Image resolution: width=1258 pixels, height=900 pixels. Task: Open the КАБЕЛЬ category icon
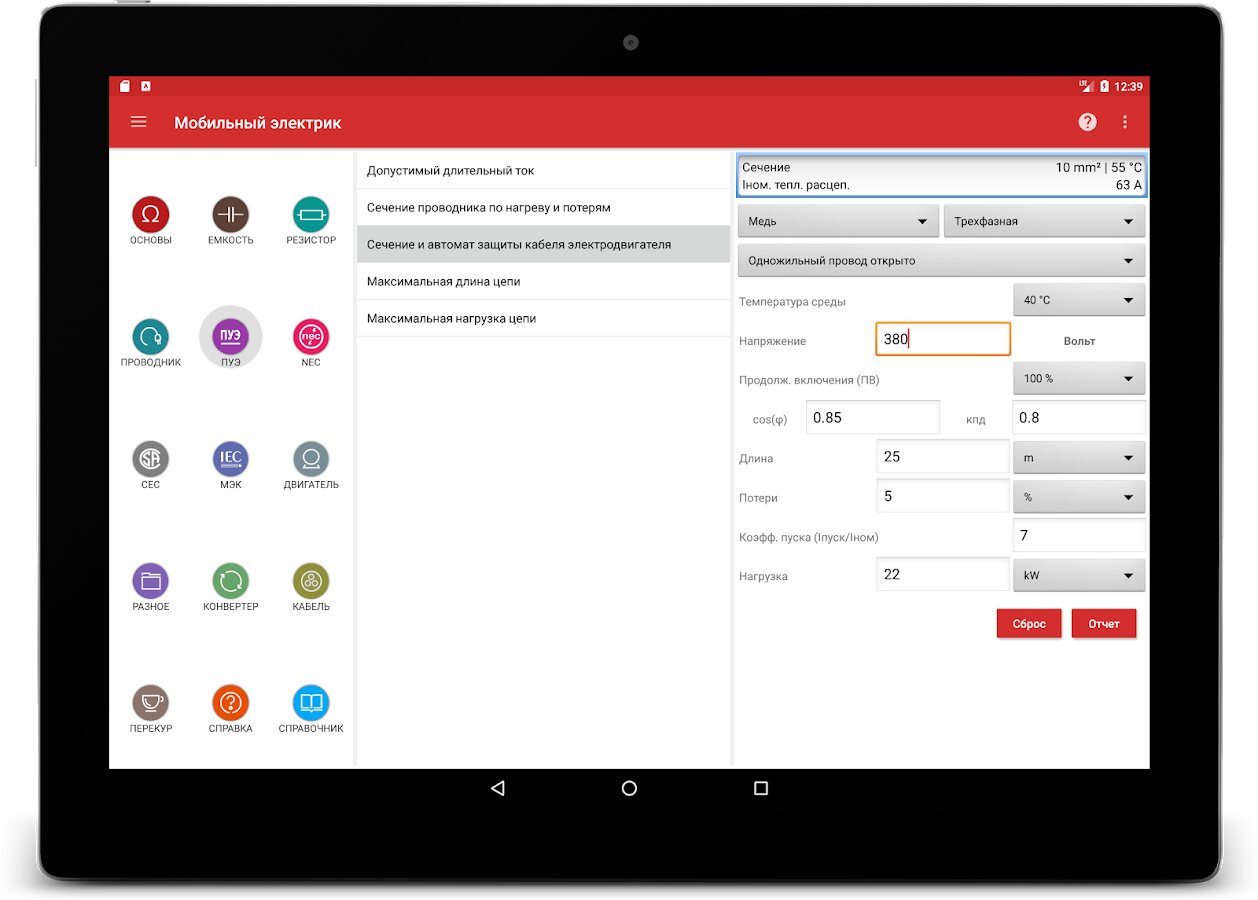point(311,581)
